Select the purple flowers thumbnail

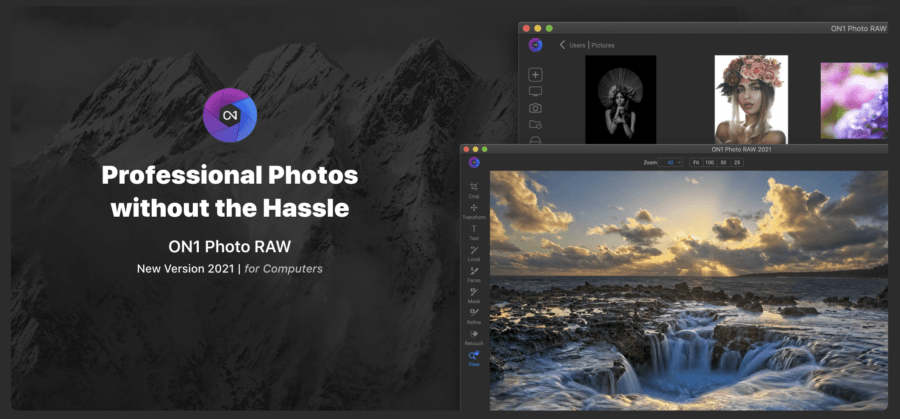(854, 100)
